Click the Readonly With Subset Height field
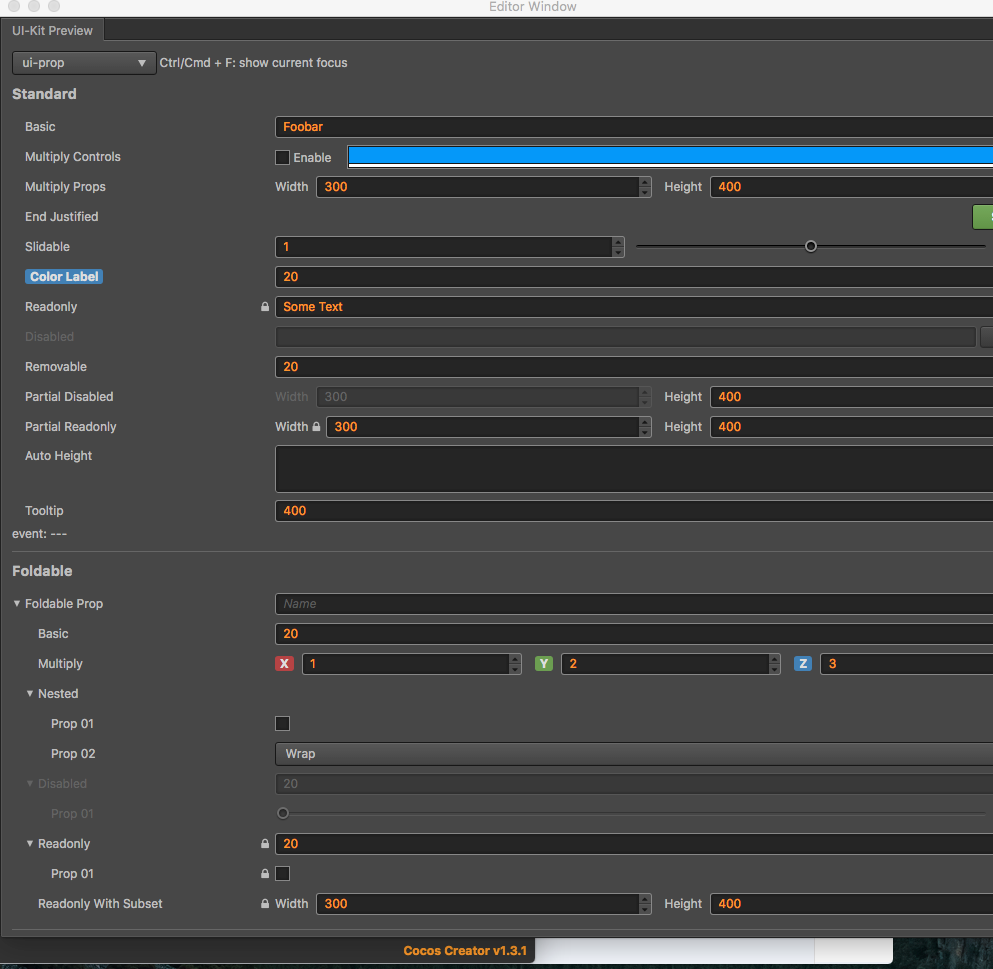 (851, 904)
